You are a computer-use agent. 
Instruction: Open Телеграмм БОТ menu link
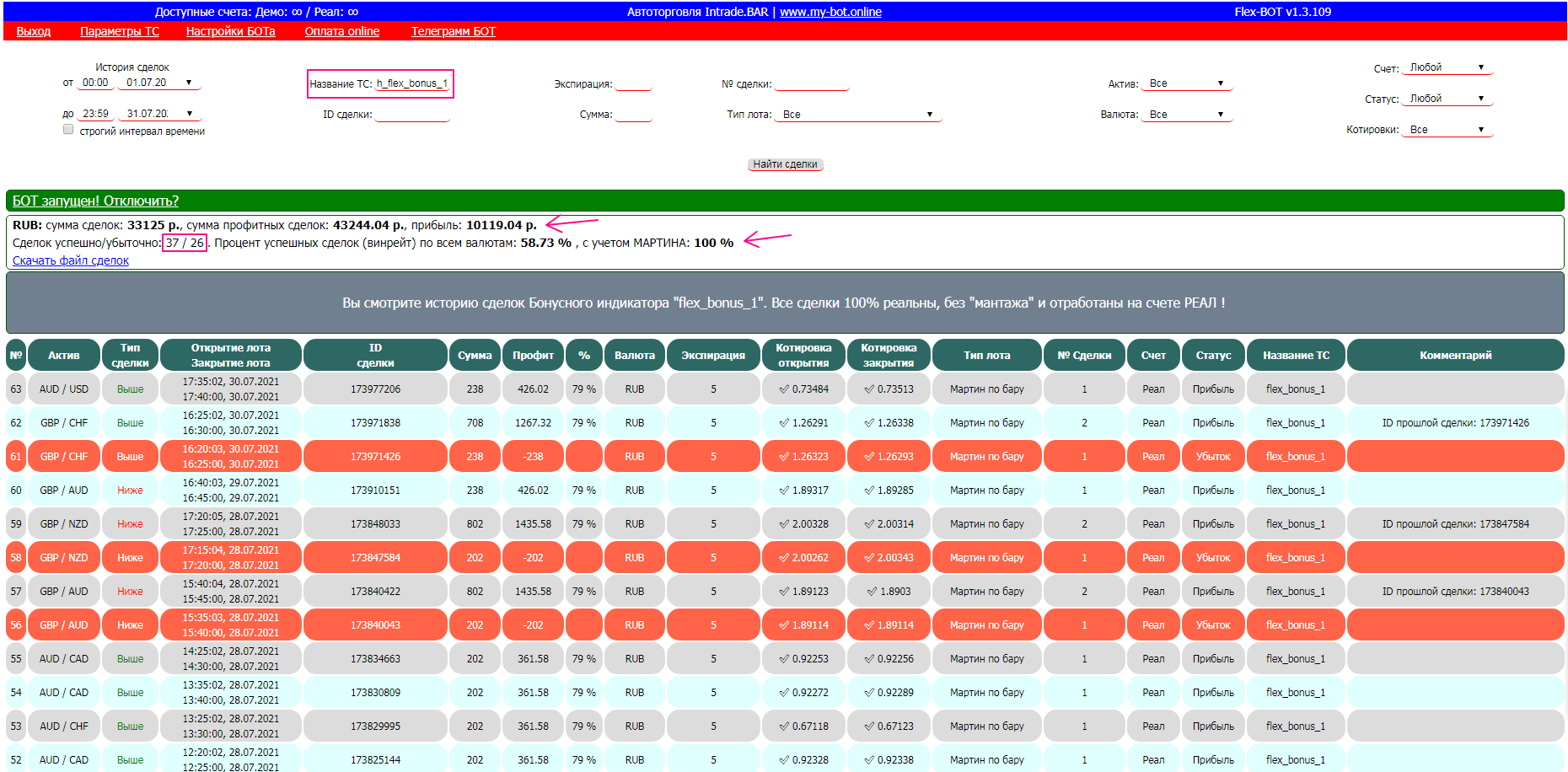point(454,31)
